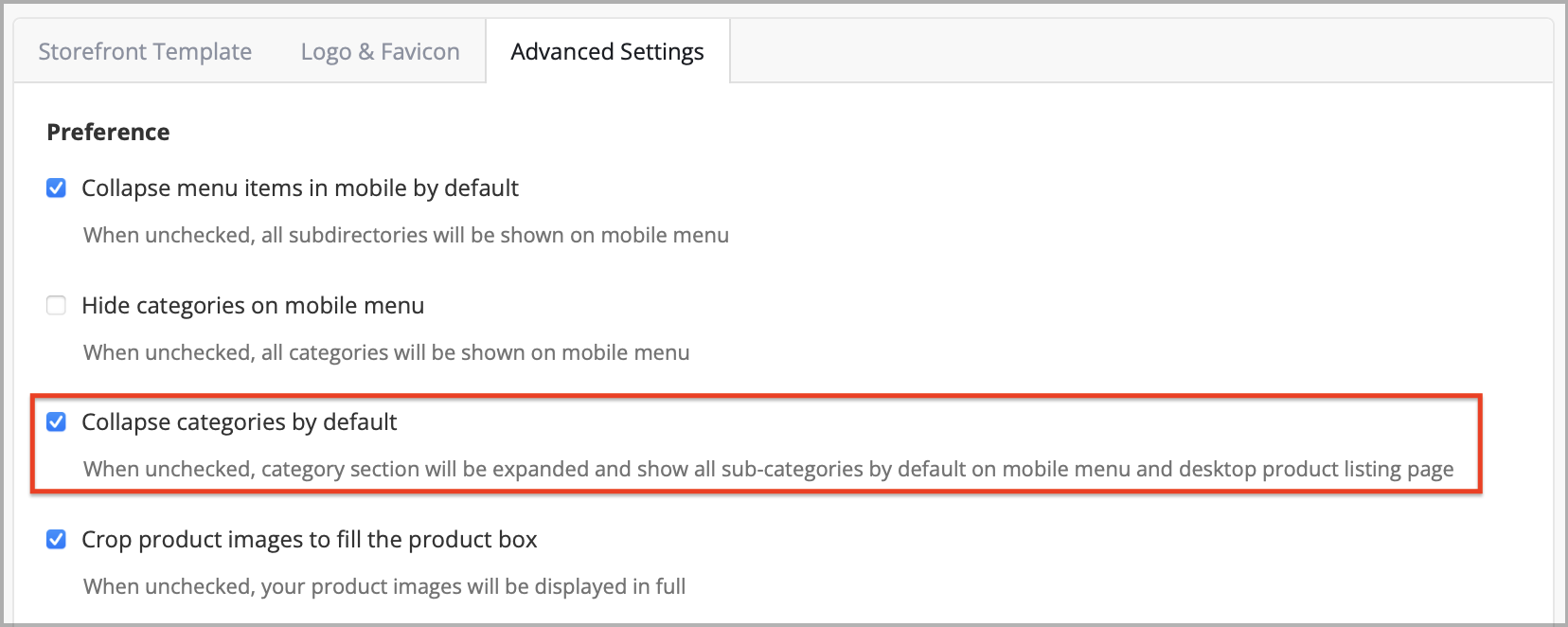Click the Hide categories on mobile menu label
The image size is (1568, 627).
tap(252, 305)
